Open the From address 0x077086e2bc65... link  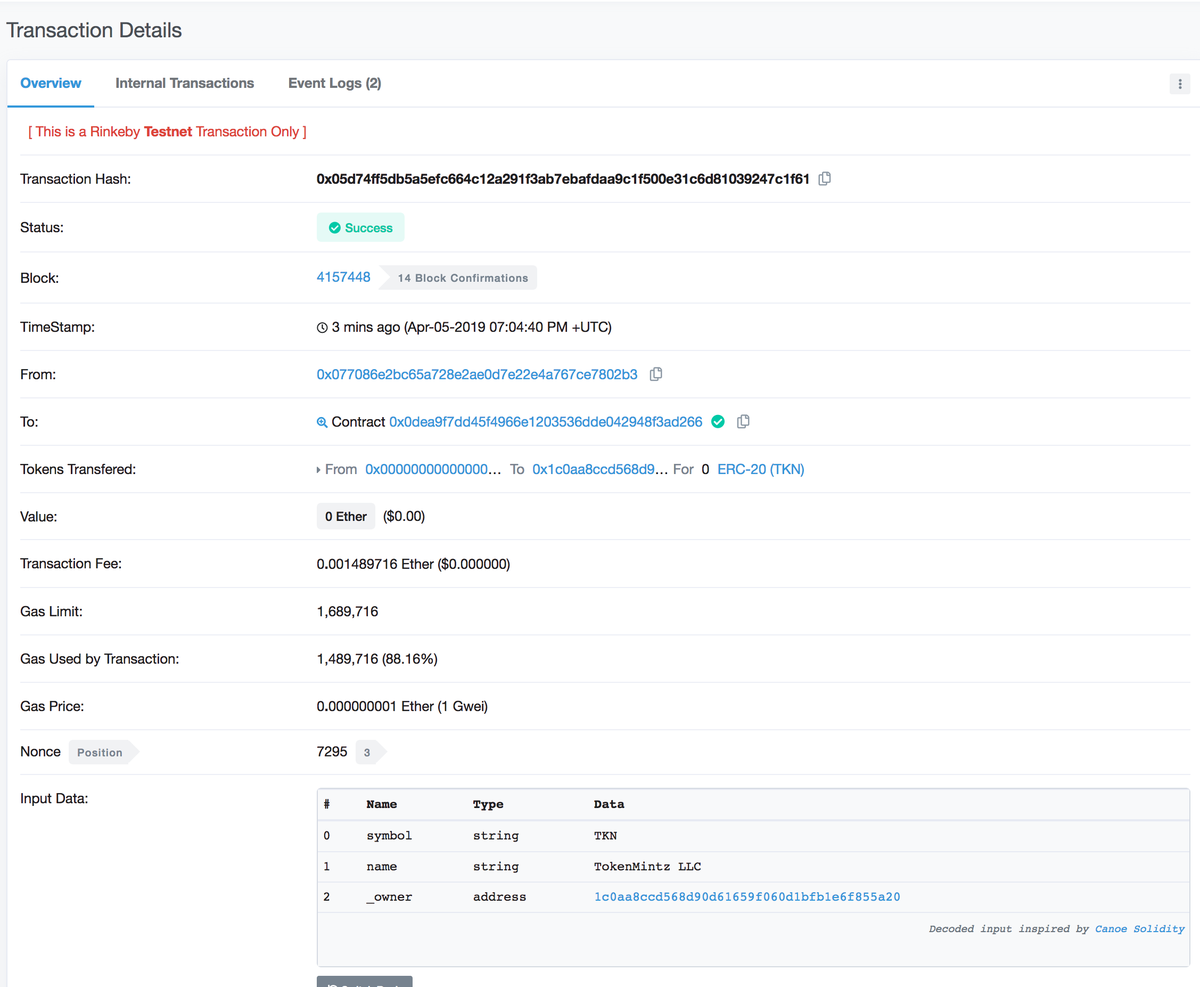(x=477, y=374)
